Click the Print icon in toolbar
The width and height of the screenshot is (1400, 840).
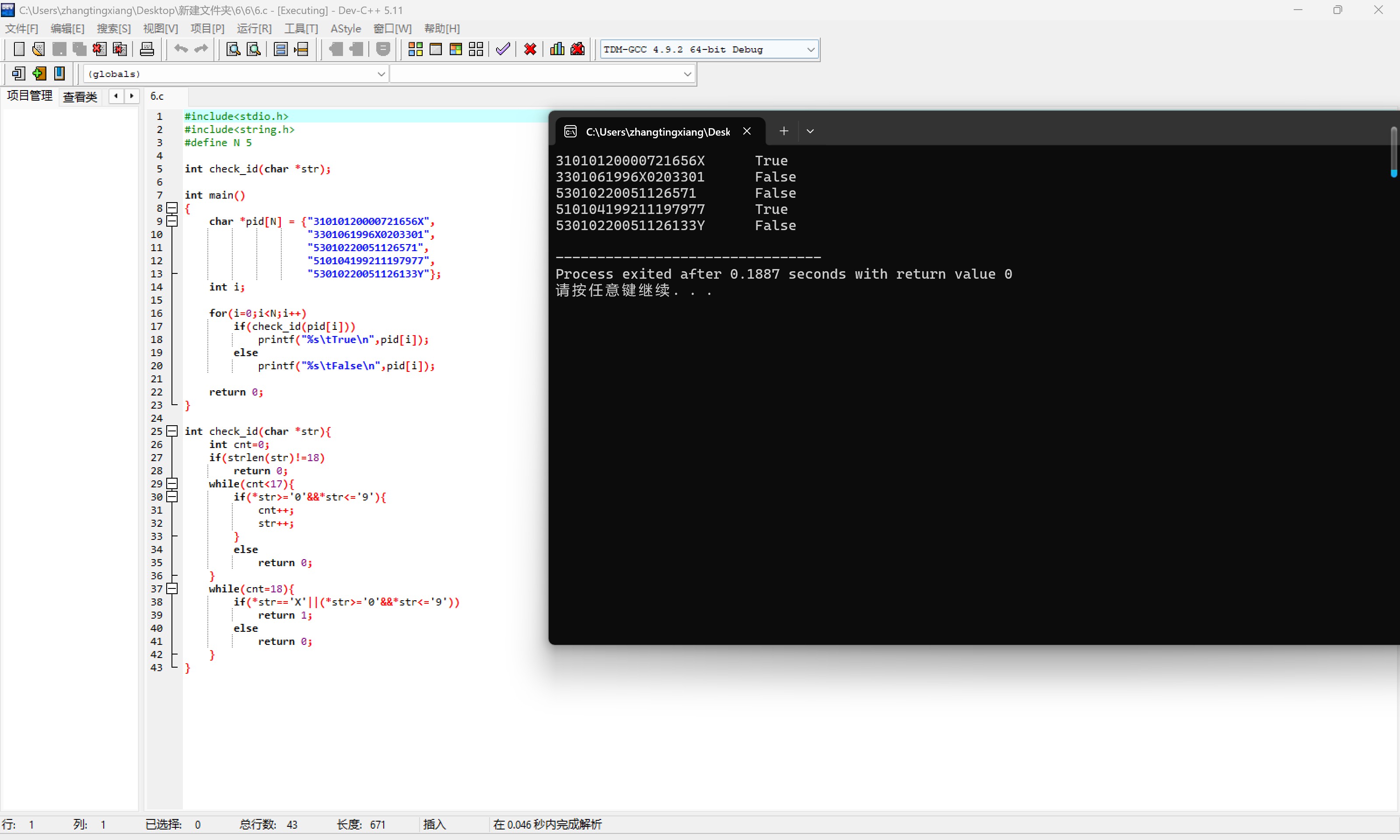click(x=147, y=49)
